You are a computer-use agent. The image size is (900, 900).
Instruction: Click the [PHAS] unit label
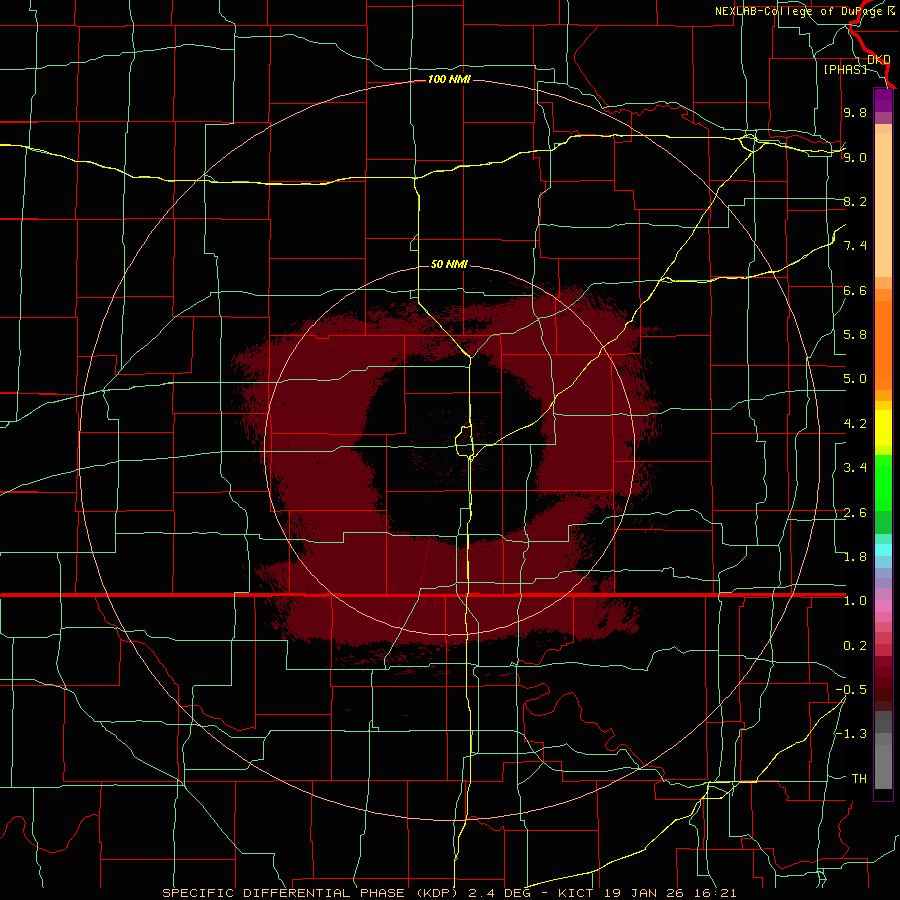[845, 70]
